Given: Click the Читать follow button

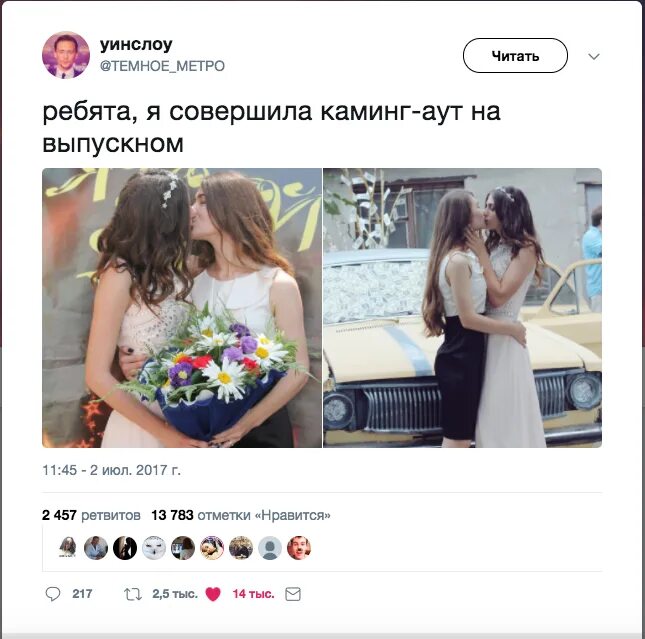Looking at the screenshot, I should pos(515,56).
